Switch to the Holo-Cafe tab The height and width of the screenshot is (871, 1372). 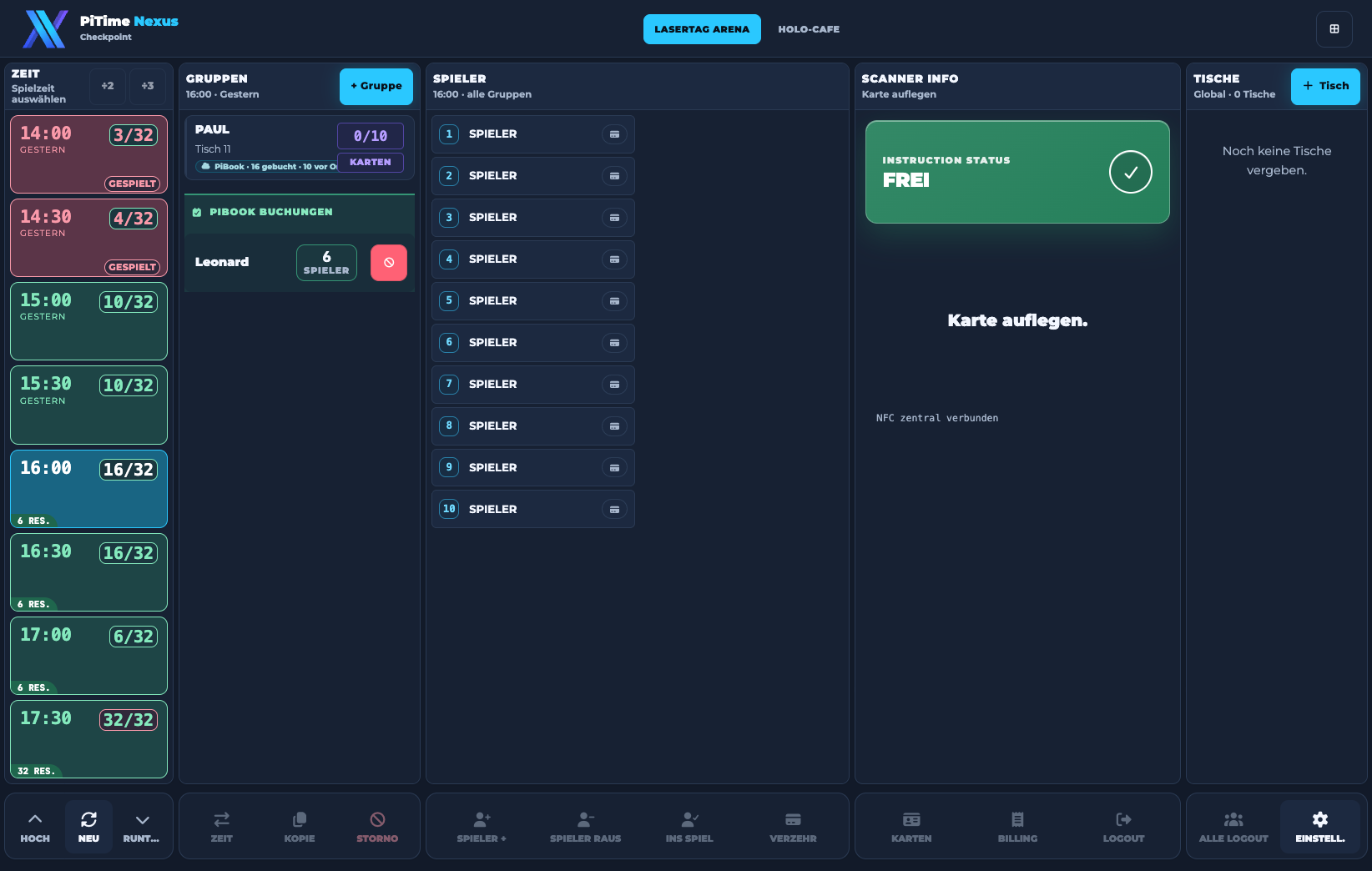click(809, 29)
